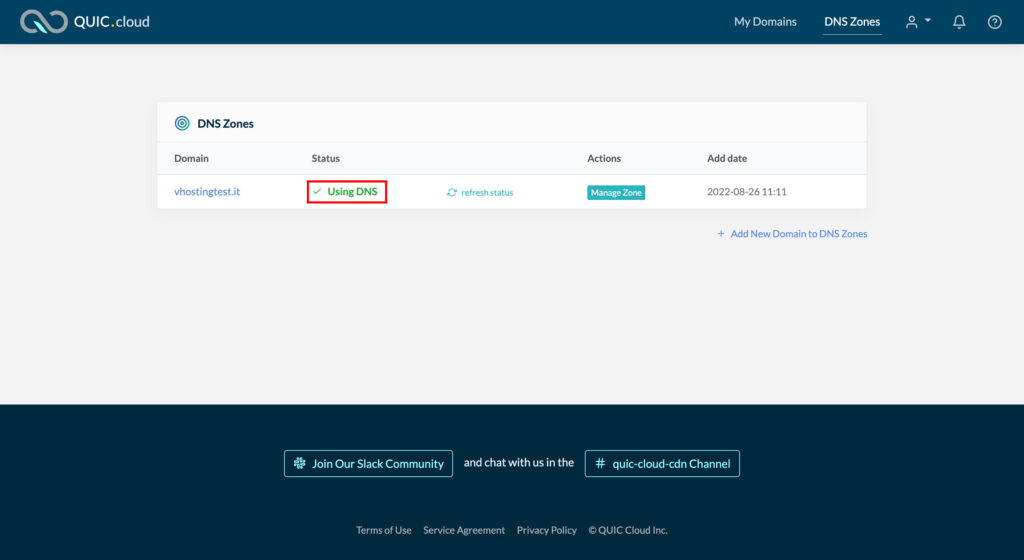1024x560 pixels.
Task: Click the refresh status icon
Action: click(x=451, y=193)
